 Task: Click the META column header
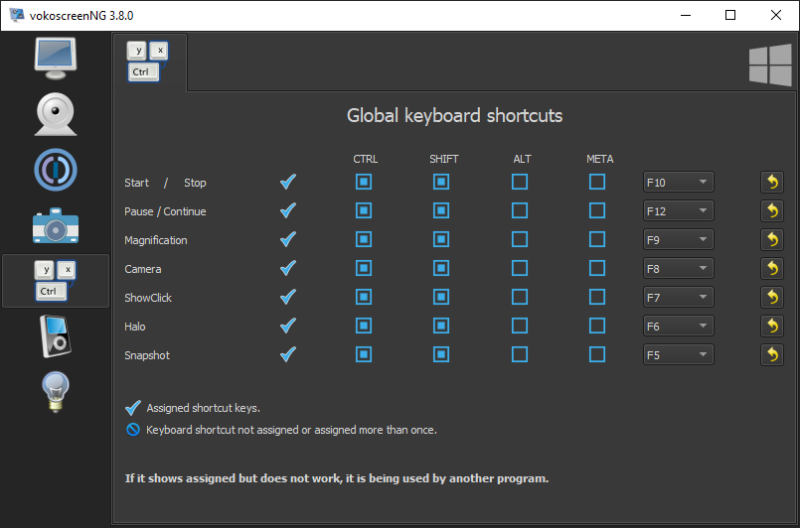point(599,159)
